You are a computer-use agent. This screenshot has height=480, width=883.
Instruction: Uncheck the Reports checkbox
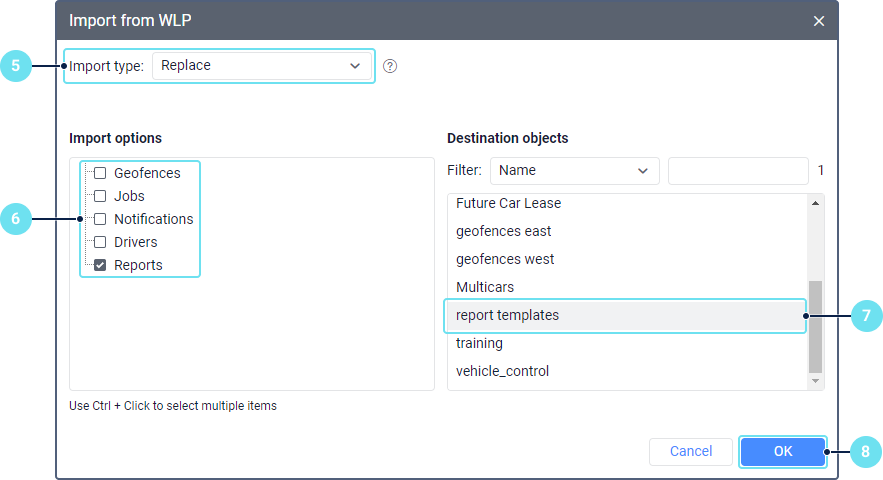click(x=100, y=265)
